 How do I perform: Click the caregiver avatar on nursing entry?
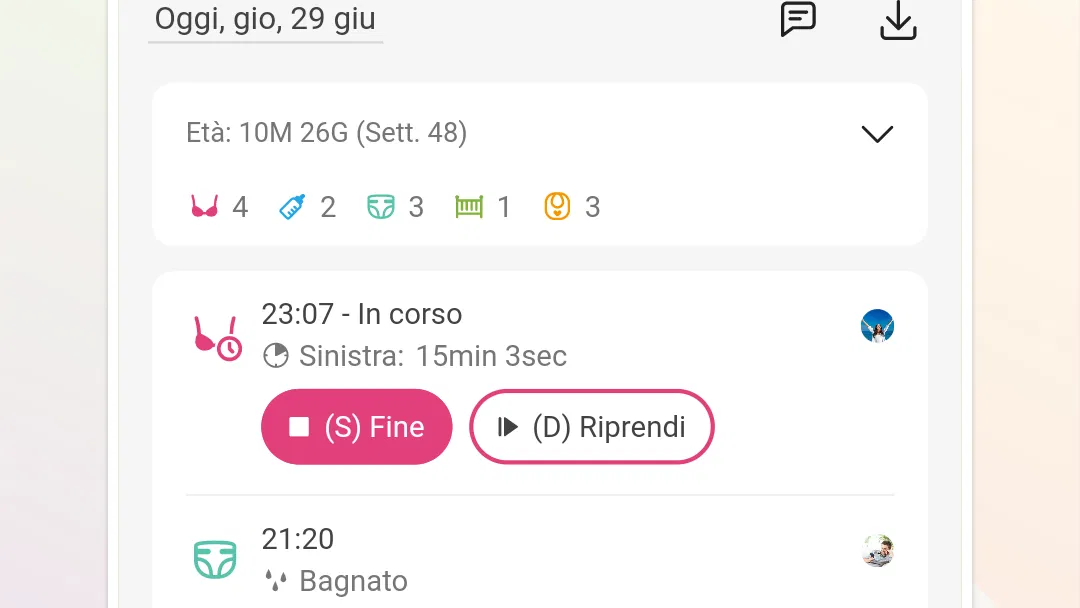coord(878,326)
